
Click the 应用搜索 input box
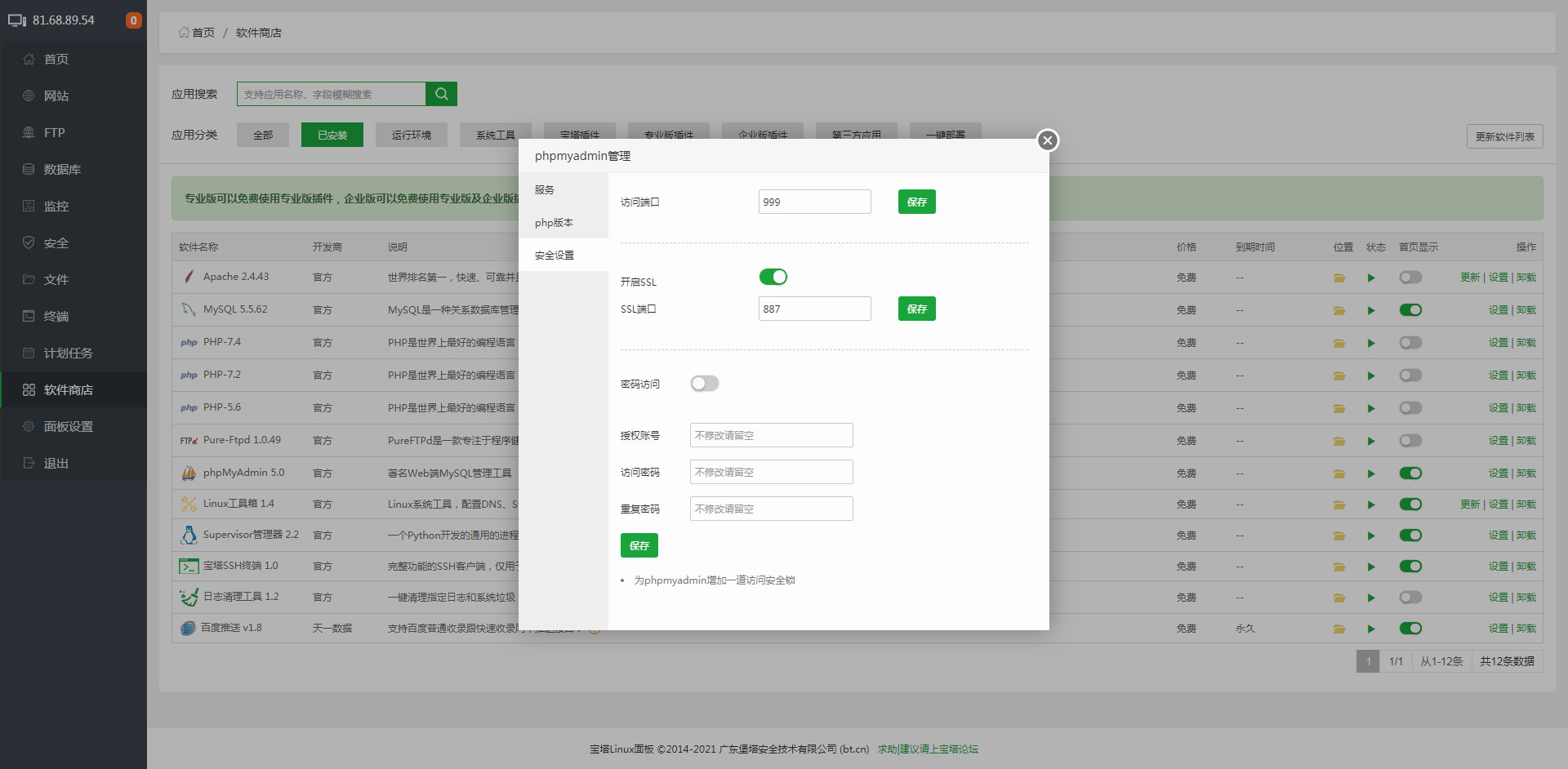coord(332,94)
